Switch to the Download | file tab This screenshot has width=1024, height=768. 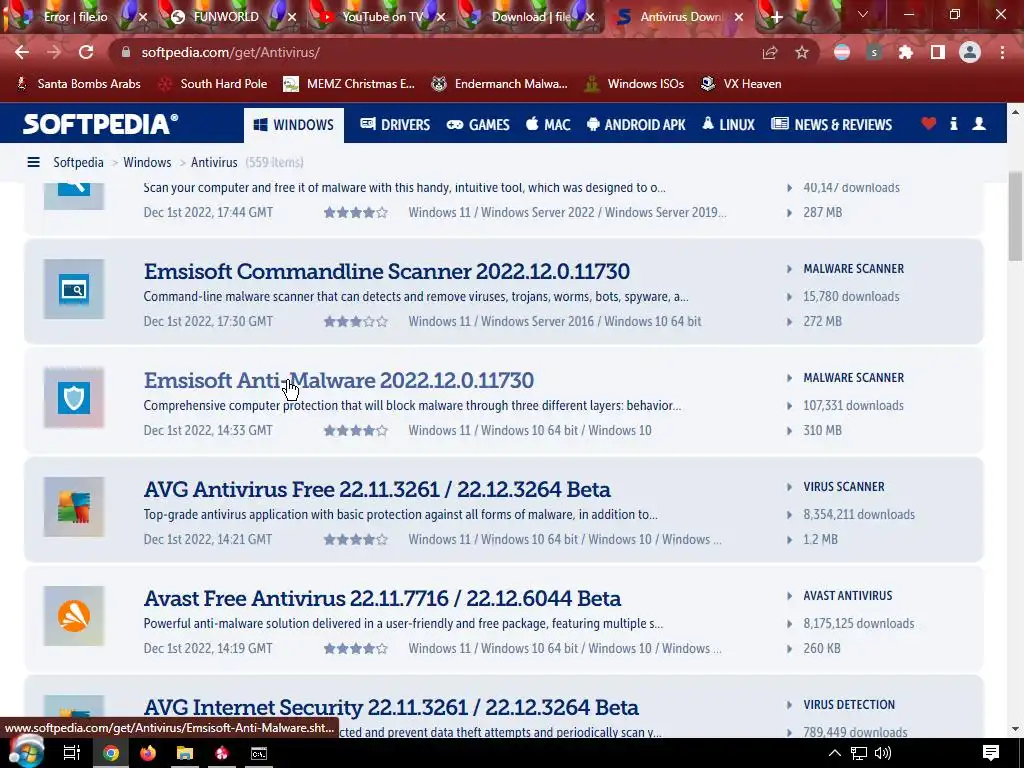[x=531, y=16]
